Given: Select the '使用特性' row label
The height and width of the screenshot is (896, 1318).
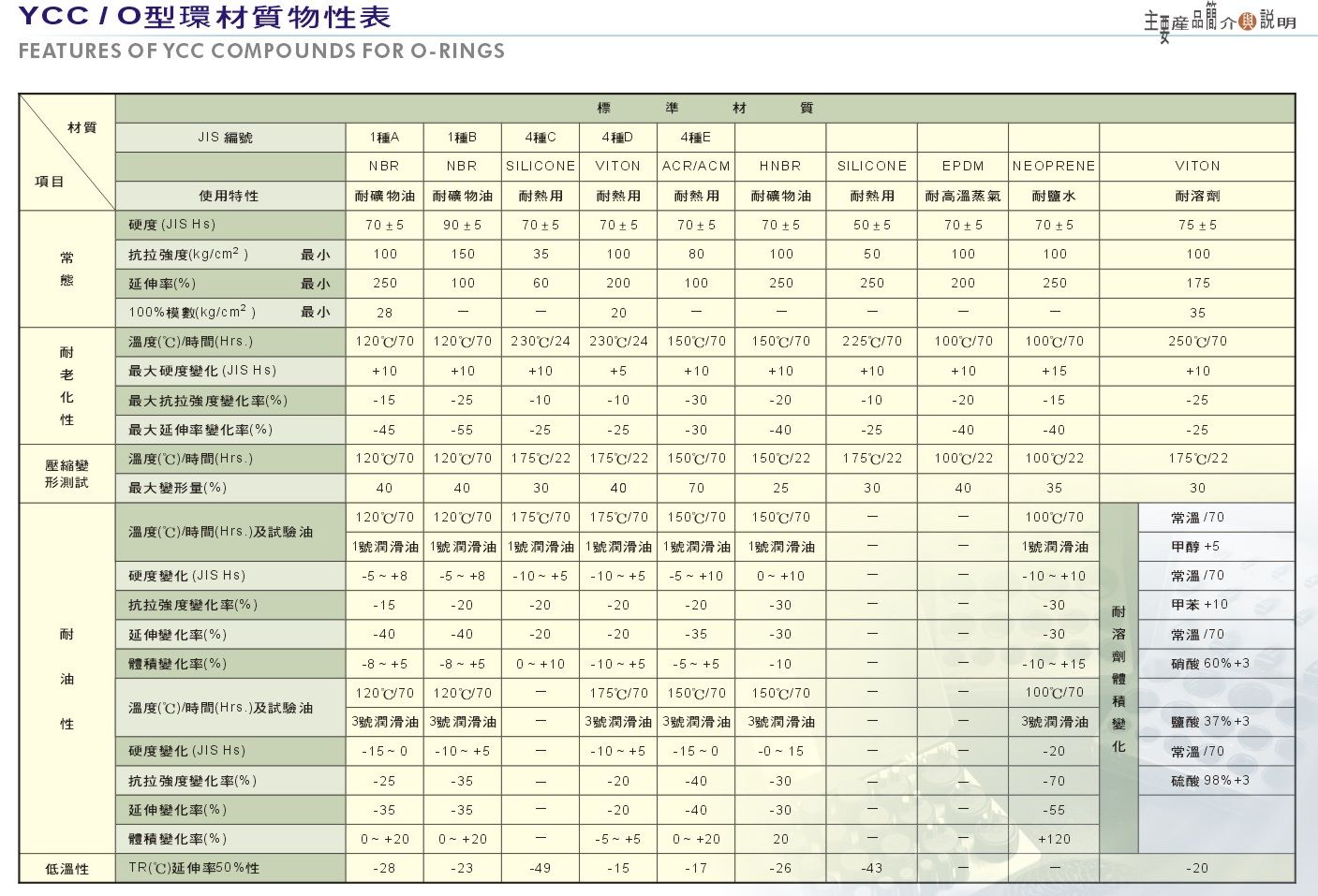Looking at the screenshot, I should point(229,196).
